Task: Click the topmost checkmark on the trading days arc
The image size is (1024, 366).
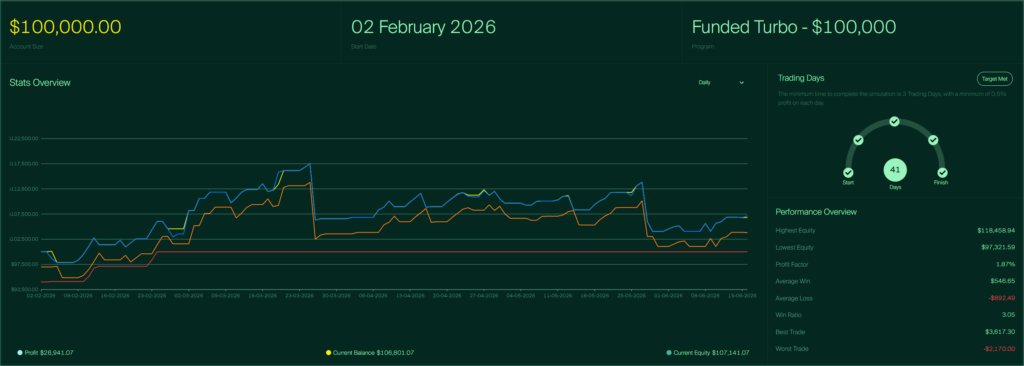Action: coord(895,122)
